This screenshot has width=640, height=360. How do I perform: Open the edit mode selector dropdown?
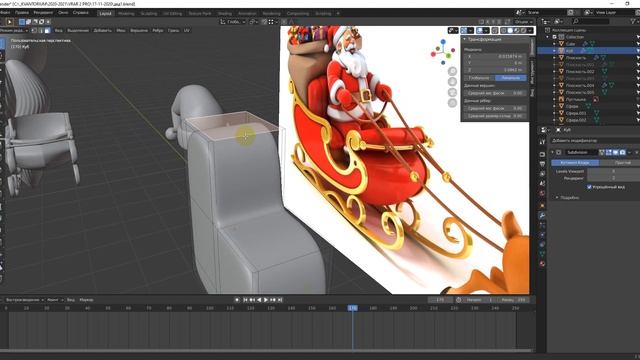tap(14, 31)
